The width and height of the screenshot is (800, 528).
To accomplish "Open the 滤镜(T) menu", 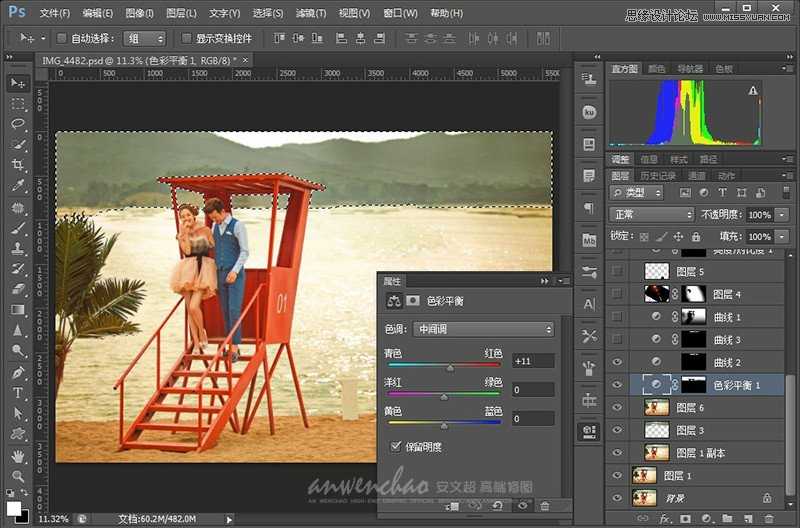I will [x=311, y=13].
